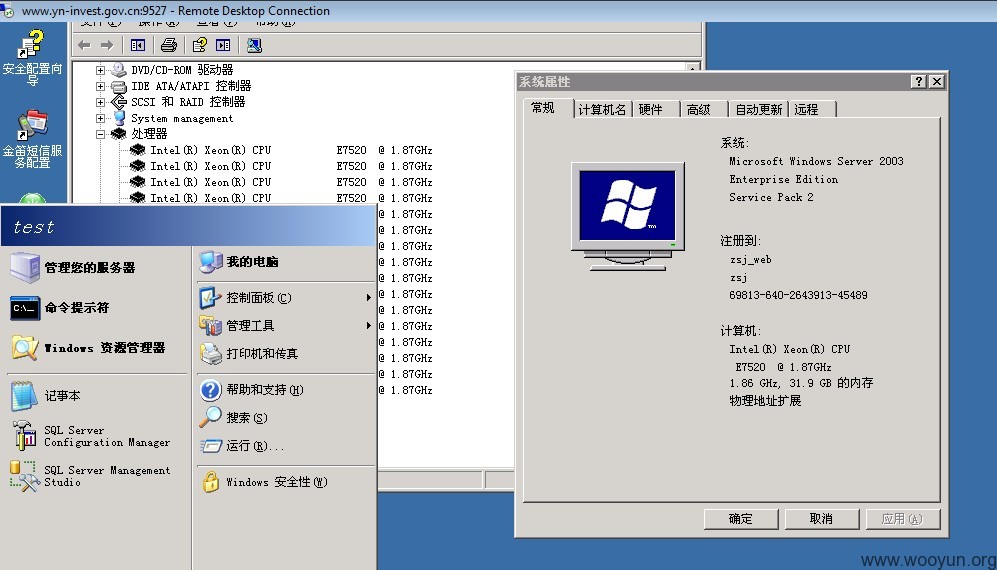Image resolution: width=997 pixels, height=570 pixels.
Task: Collapse the 处理器 node
Action: (100, 134)
